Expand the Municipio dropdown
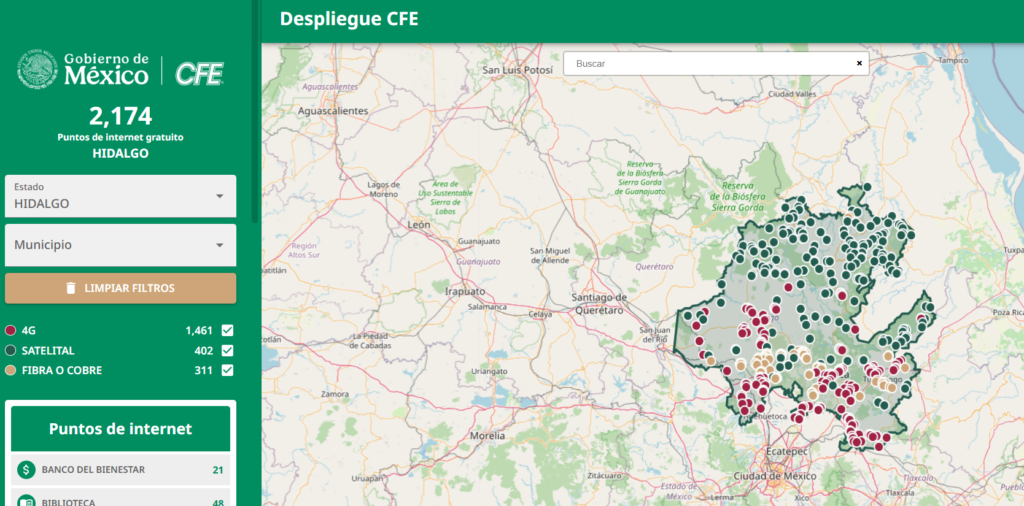The width and height of the screenshot is (1024, 506). tap(120, 245)
